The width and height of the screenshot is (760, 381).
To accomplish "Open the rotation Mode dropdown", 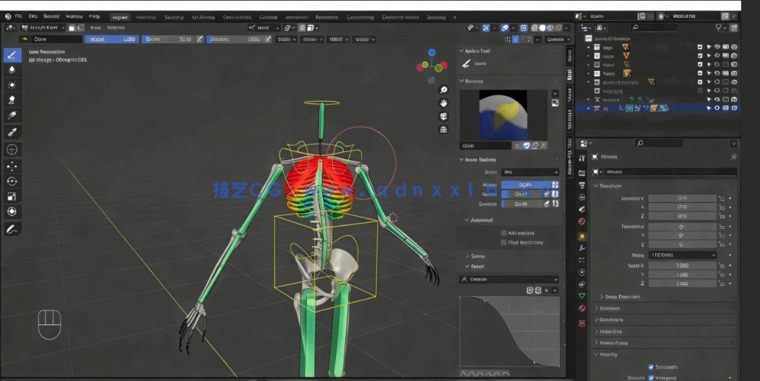I will coord(682,255).
